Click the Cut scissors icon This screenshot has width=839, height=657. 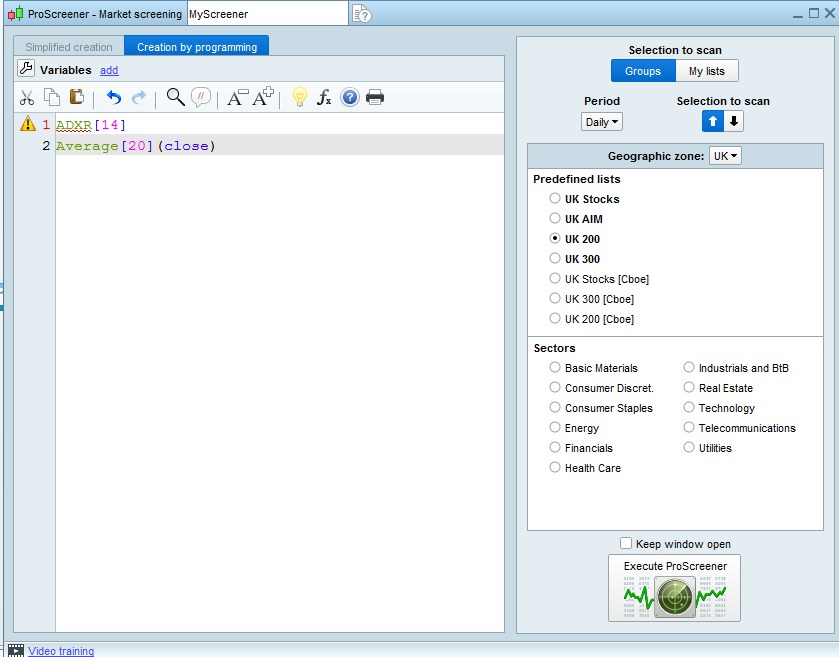pos(27,97)
